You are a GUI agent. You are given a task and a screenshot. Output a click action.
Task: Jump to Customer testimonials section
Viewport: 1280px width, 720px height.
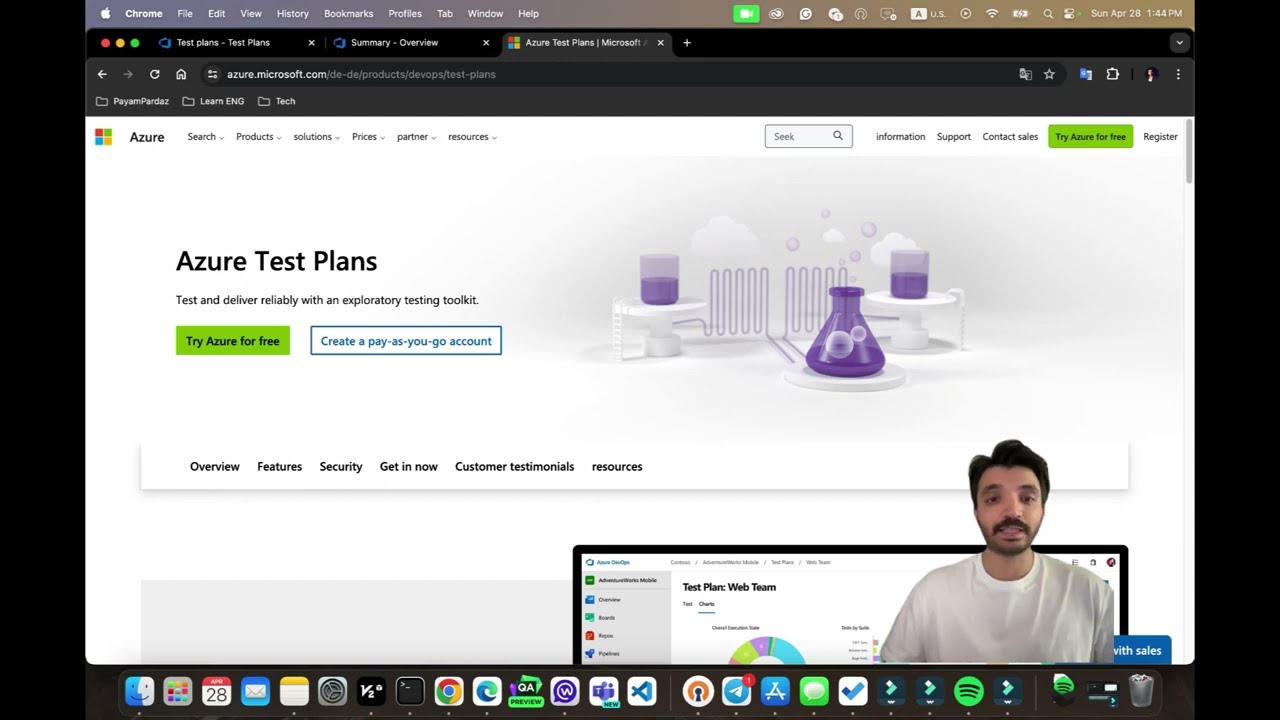(x=514, y=467)
